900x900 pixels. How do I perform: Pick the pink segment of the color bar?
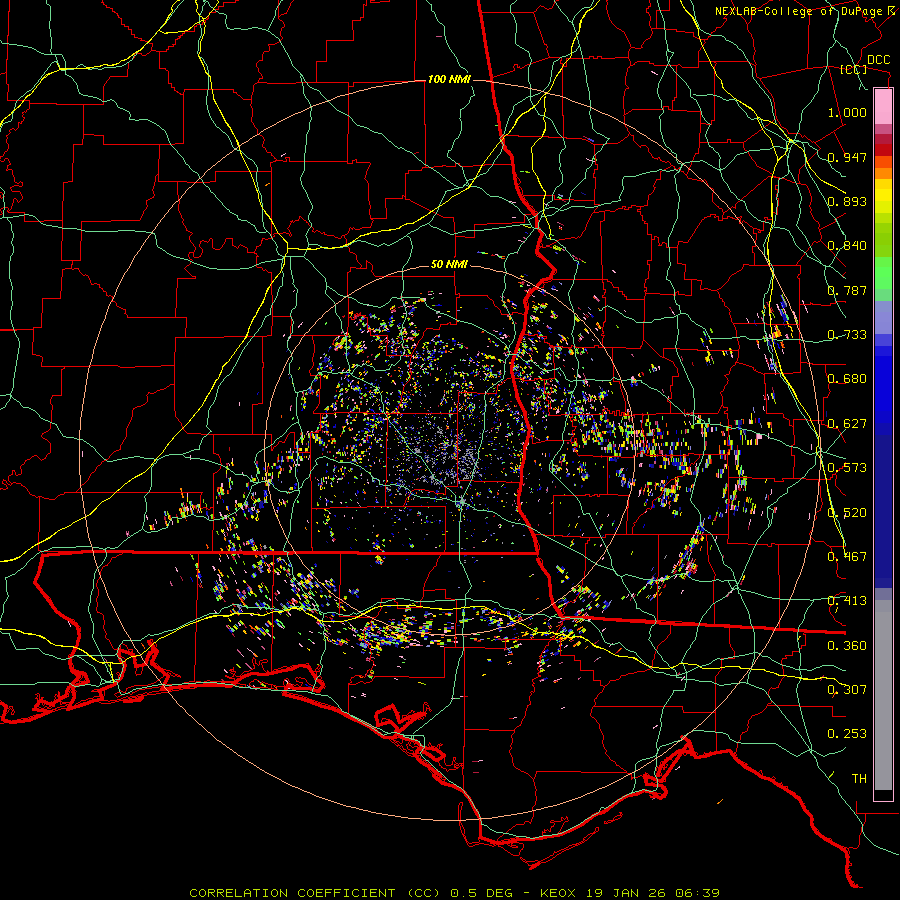click(883, 107)
